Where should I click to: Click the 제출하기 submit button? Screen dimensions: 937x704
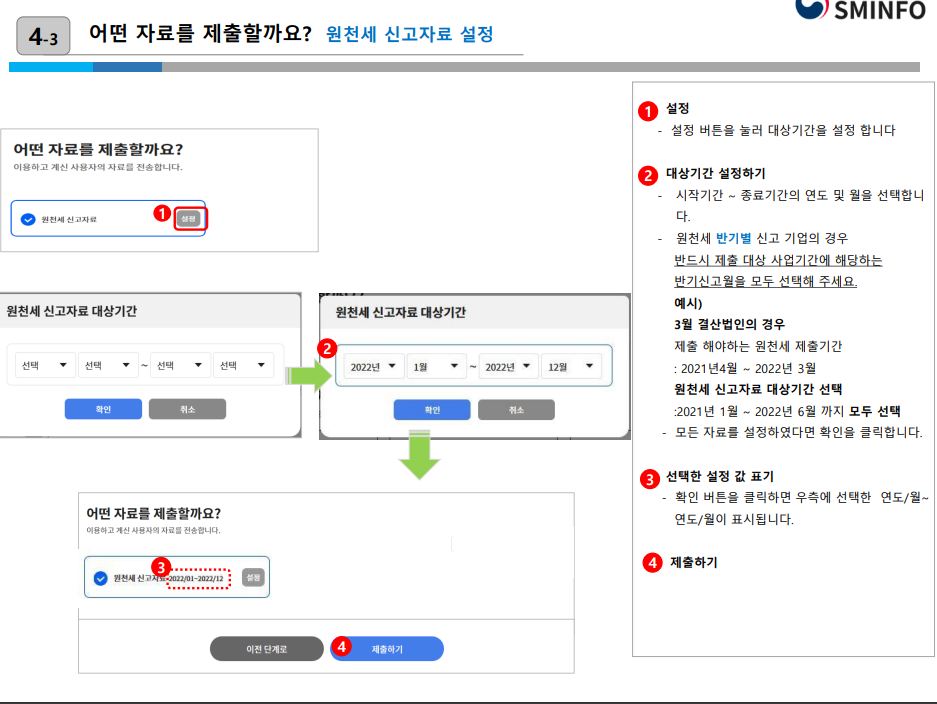(x=386, y=648)
